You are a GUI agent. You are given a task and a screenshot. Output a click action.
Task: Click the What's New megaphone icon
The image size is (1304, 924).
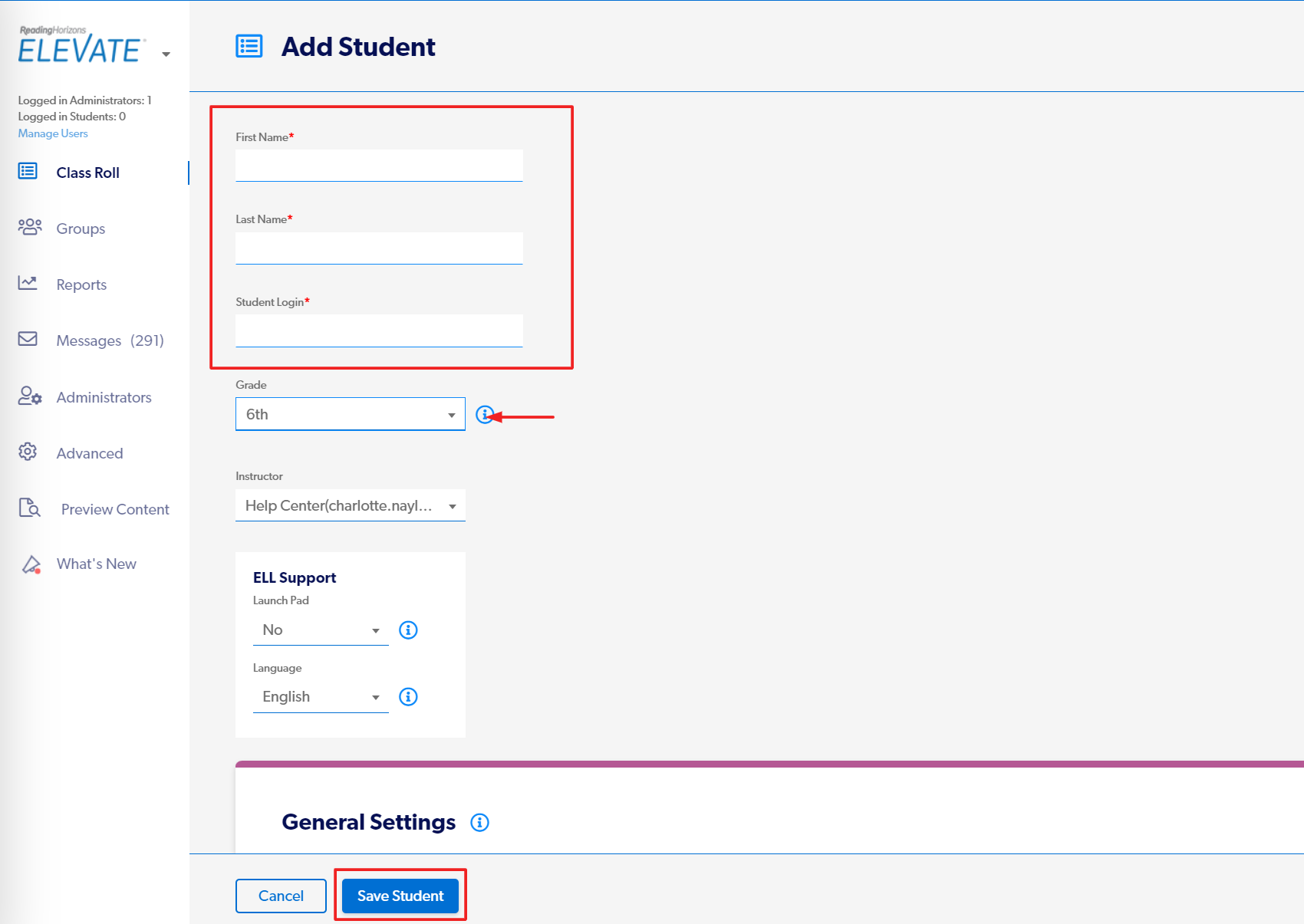click(31, 564)
